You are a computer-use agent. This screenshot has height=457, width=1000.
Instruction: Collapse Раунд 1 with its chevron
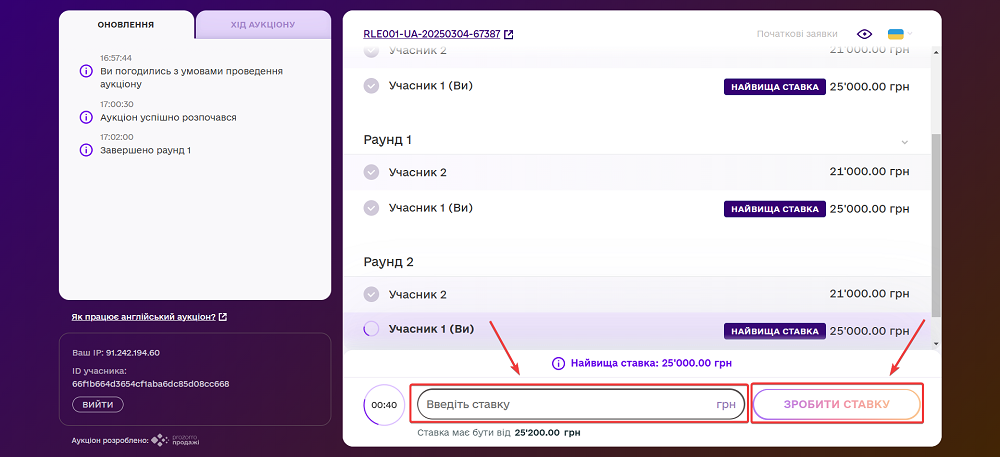pyautogui.click(x=905, y=141)
